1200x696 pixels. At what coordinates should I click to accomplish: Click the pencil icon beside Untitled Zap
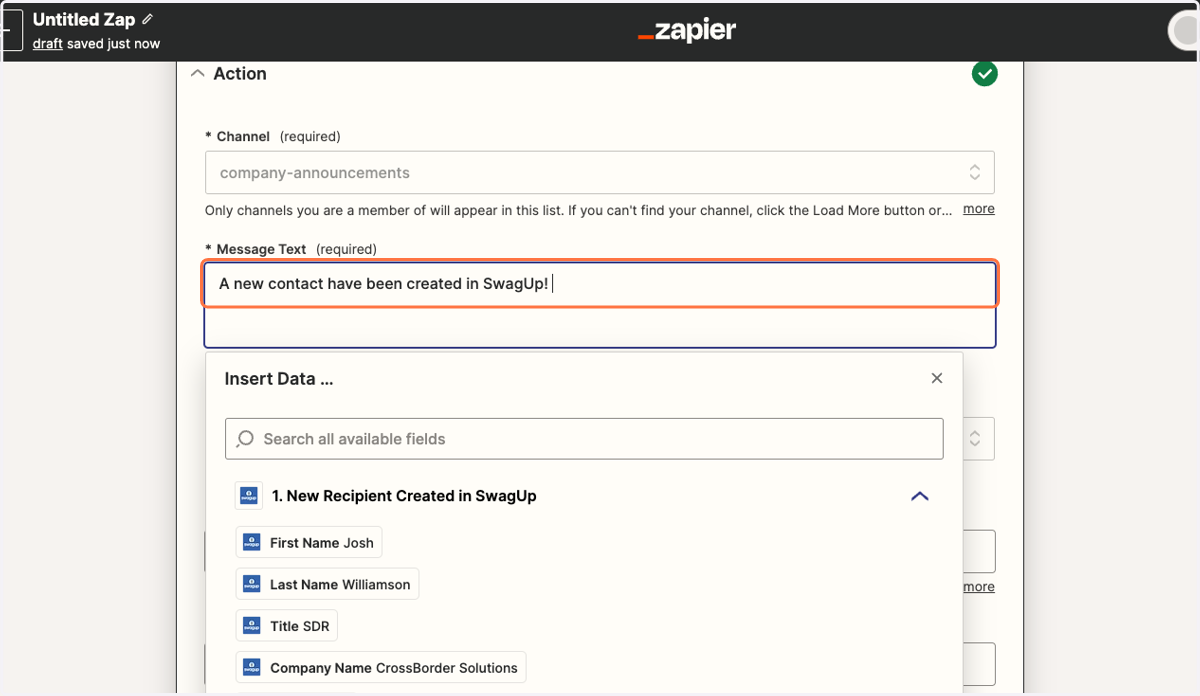(149, 19)
